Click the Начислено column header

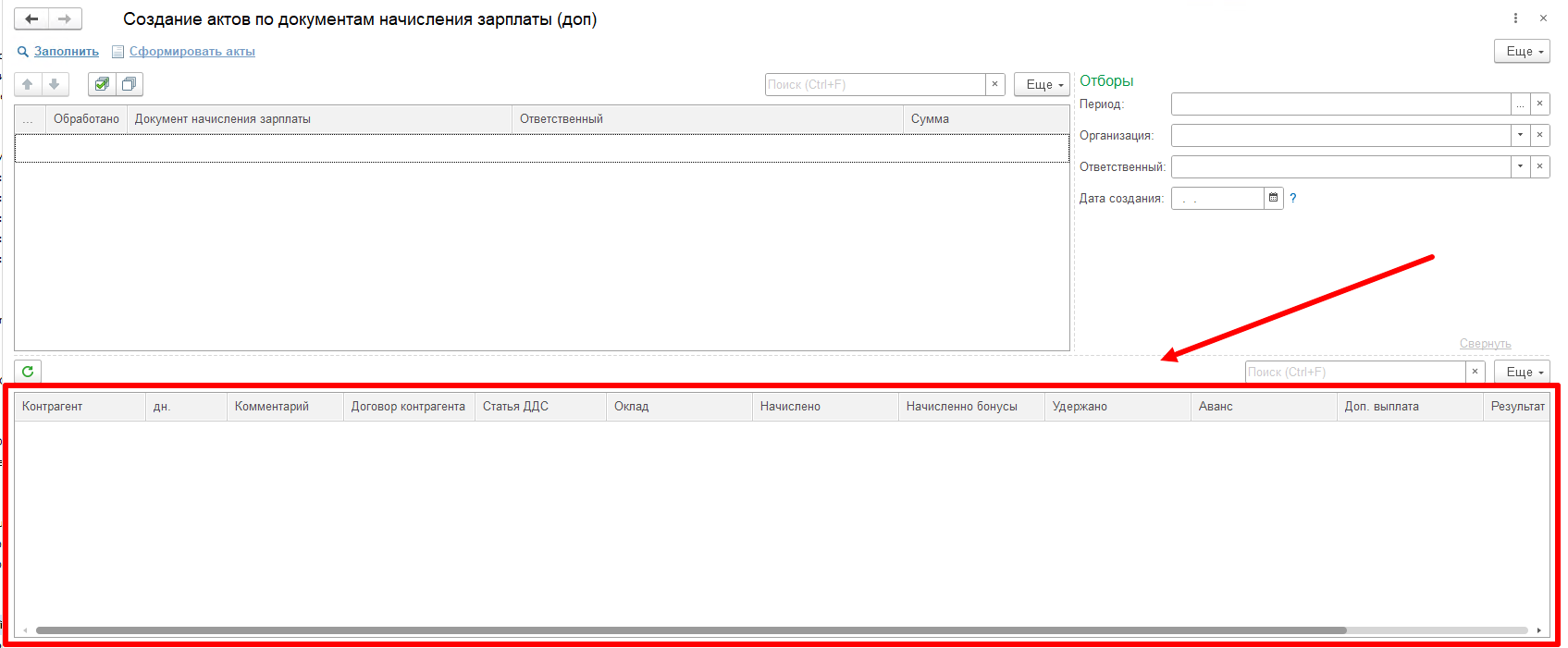pyautogui.click(x=826, y=407)
